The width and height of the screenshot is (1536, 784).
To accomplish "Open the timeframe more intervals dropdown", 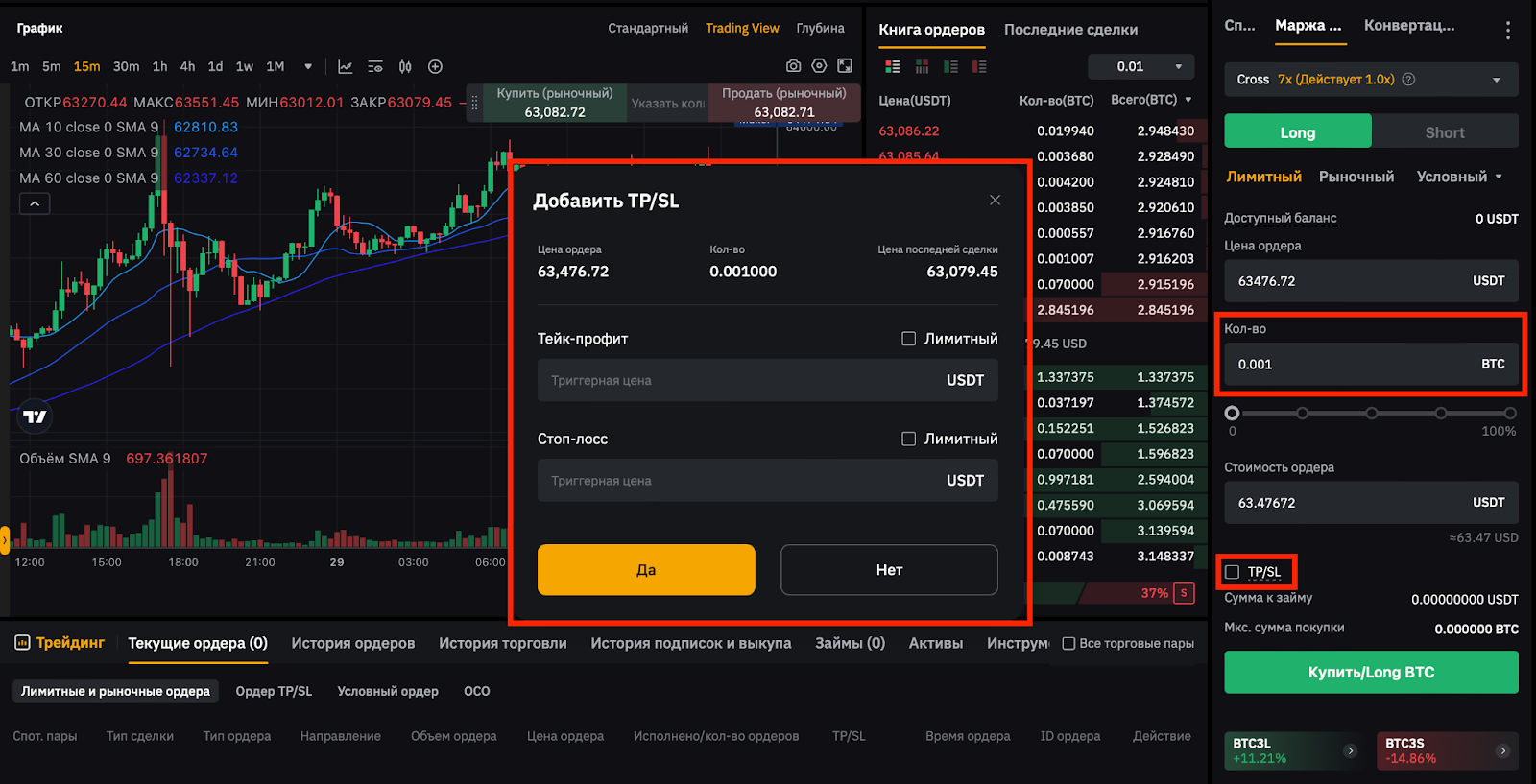I will pos(308,66).
